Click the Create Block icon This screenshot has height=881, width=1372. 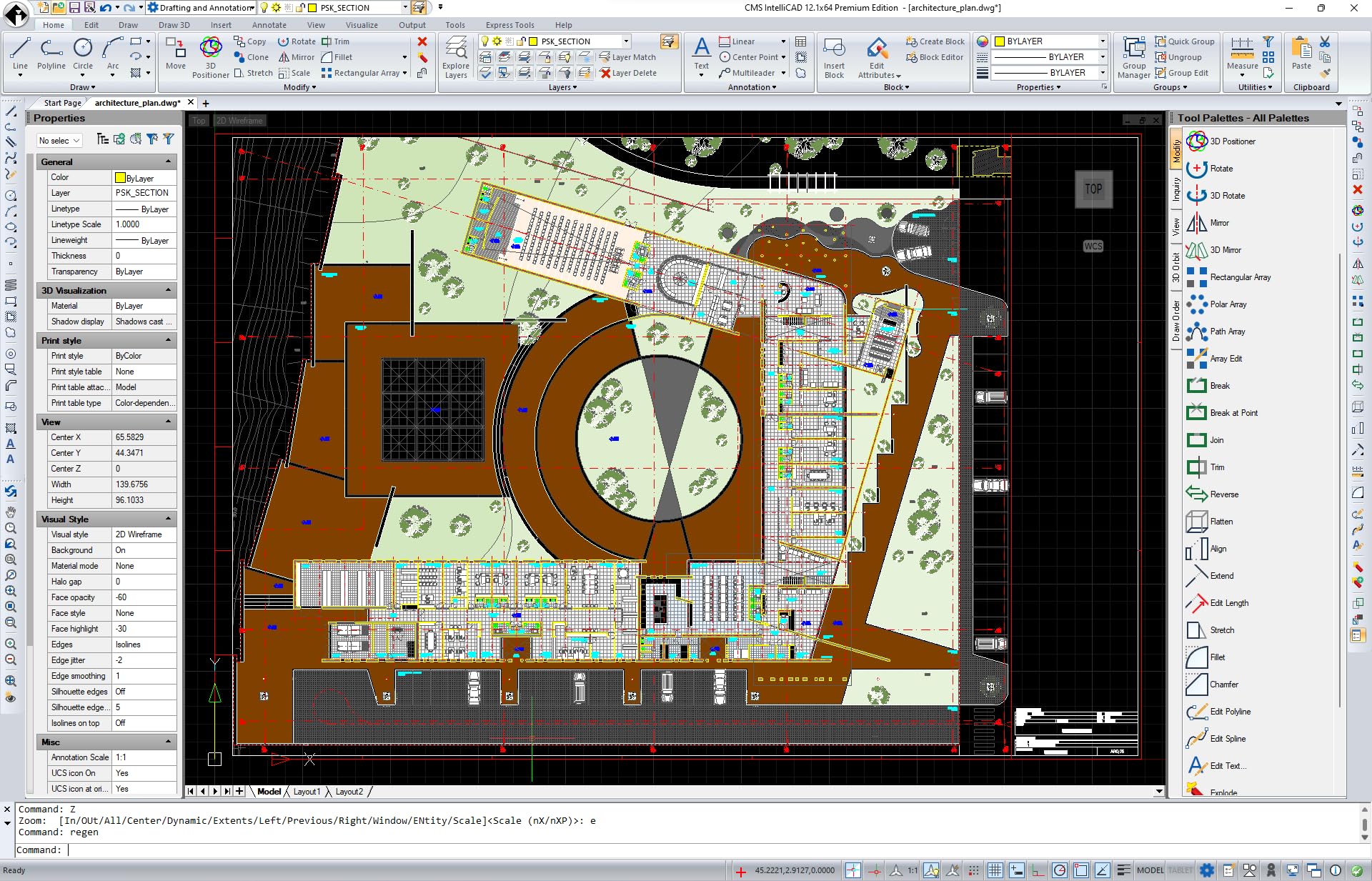(x=935, y=41)
